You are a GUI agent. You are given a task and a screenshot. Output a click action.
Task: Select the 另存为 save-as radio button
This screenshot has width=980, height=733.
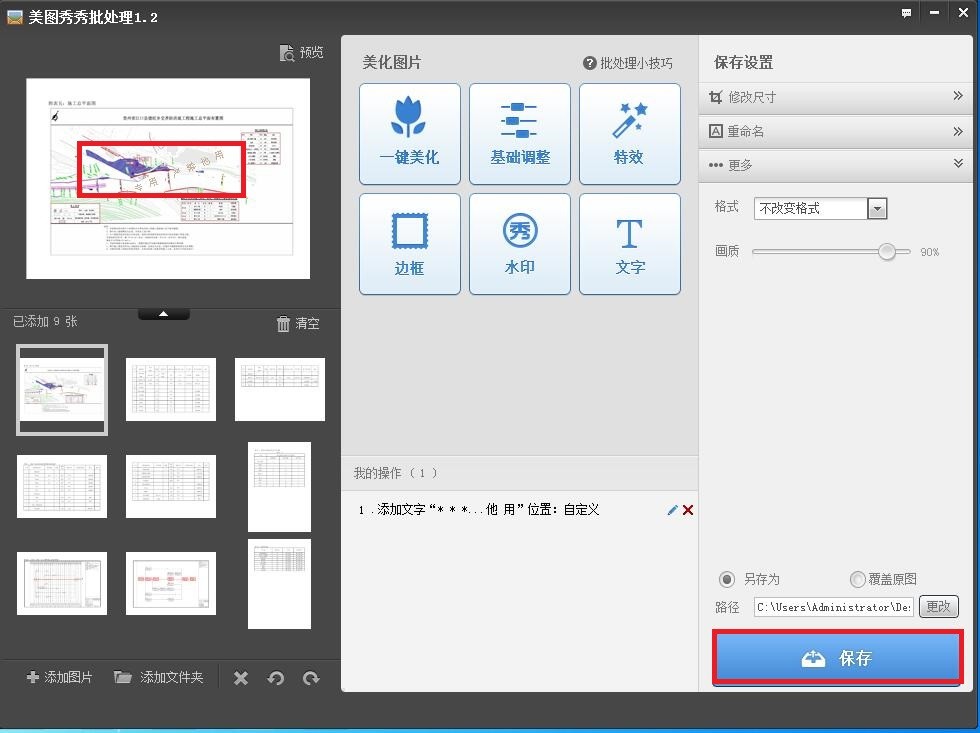728,579
